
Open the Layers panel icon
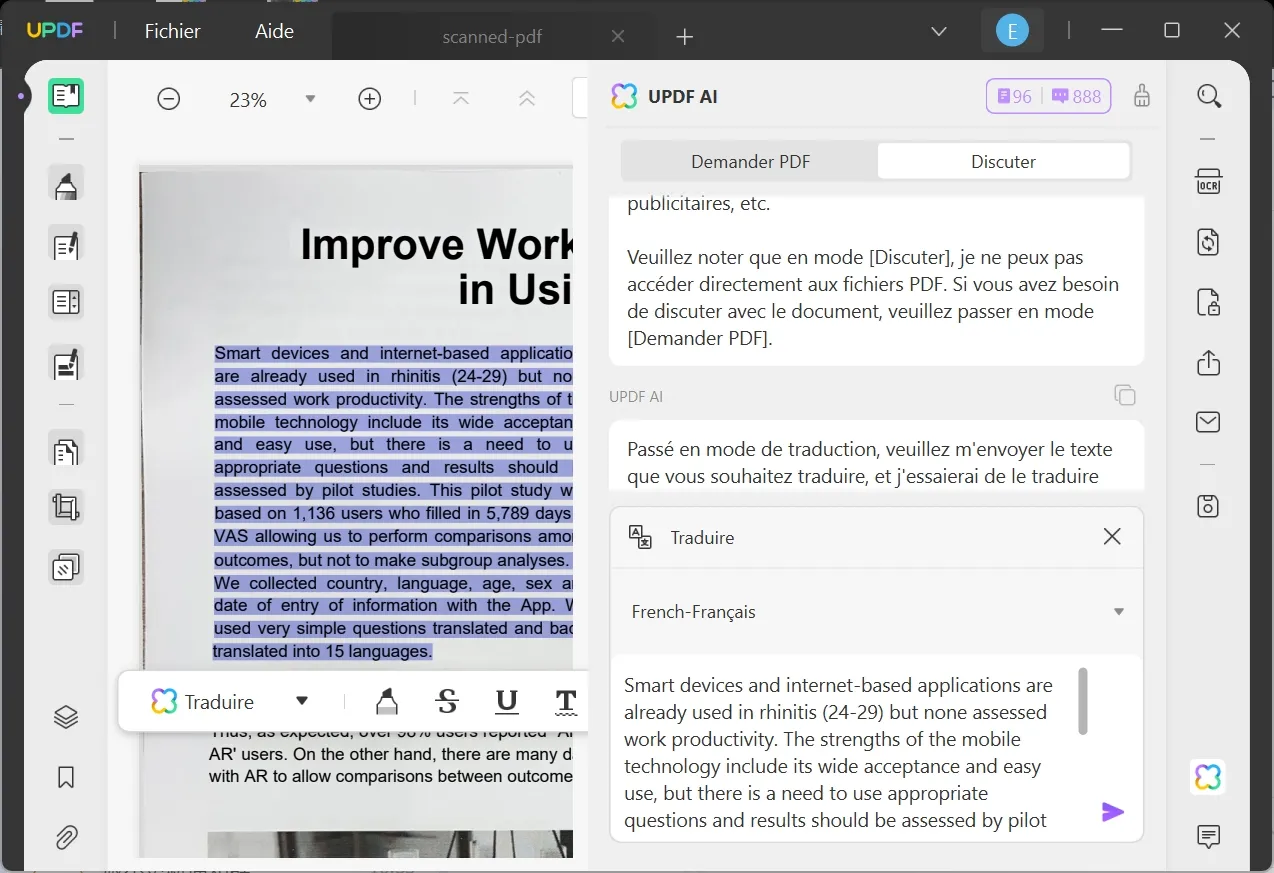coord(66,717)
